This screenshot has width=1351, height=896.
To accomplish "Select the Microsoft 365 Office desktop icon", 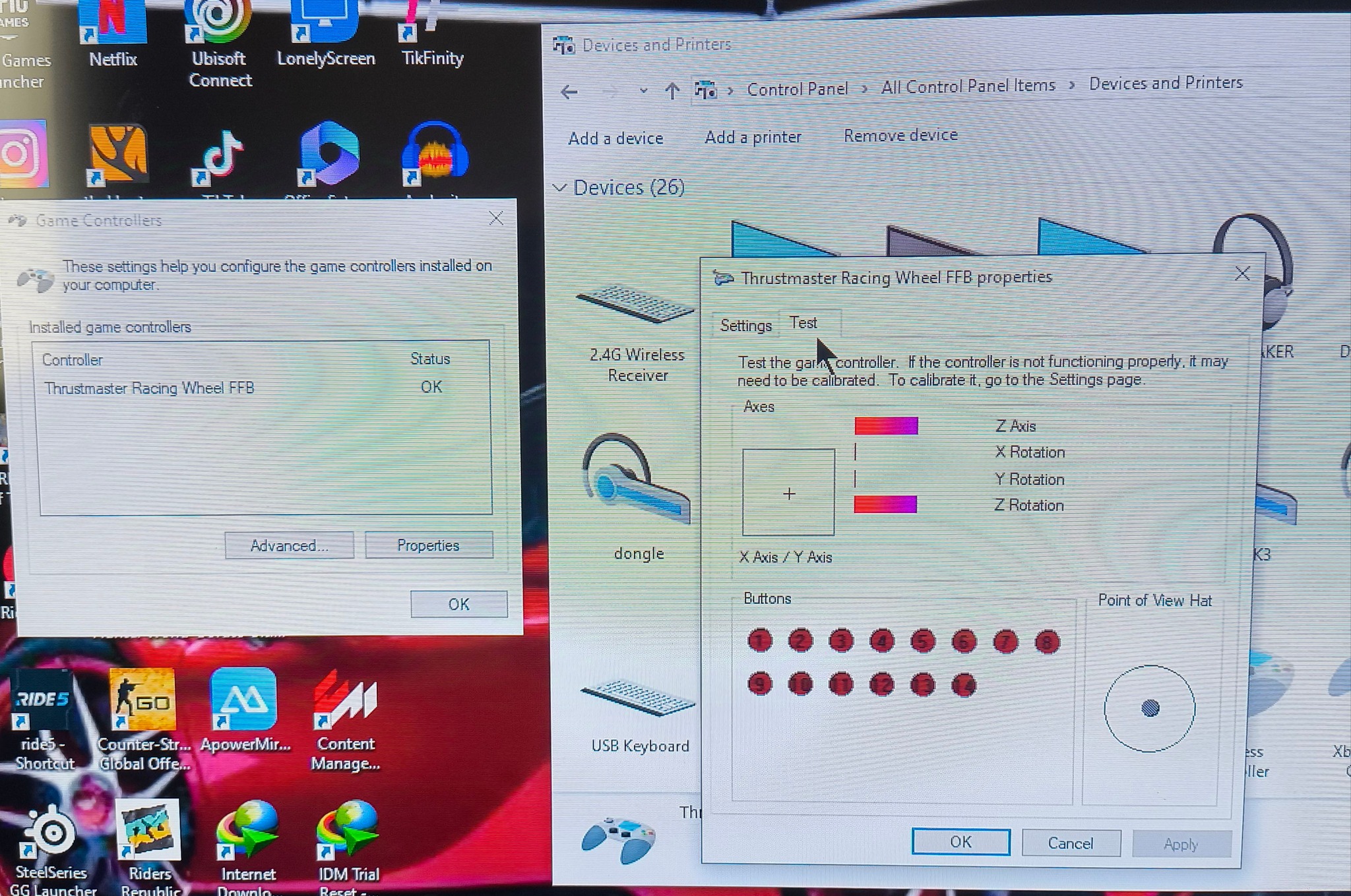I will (328, 154).
